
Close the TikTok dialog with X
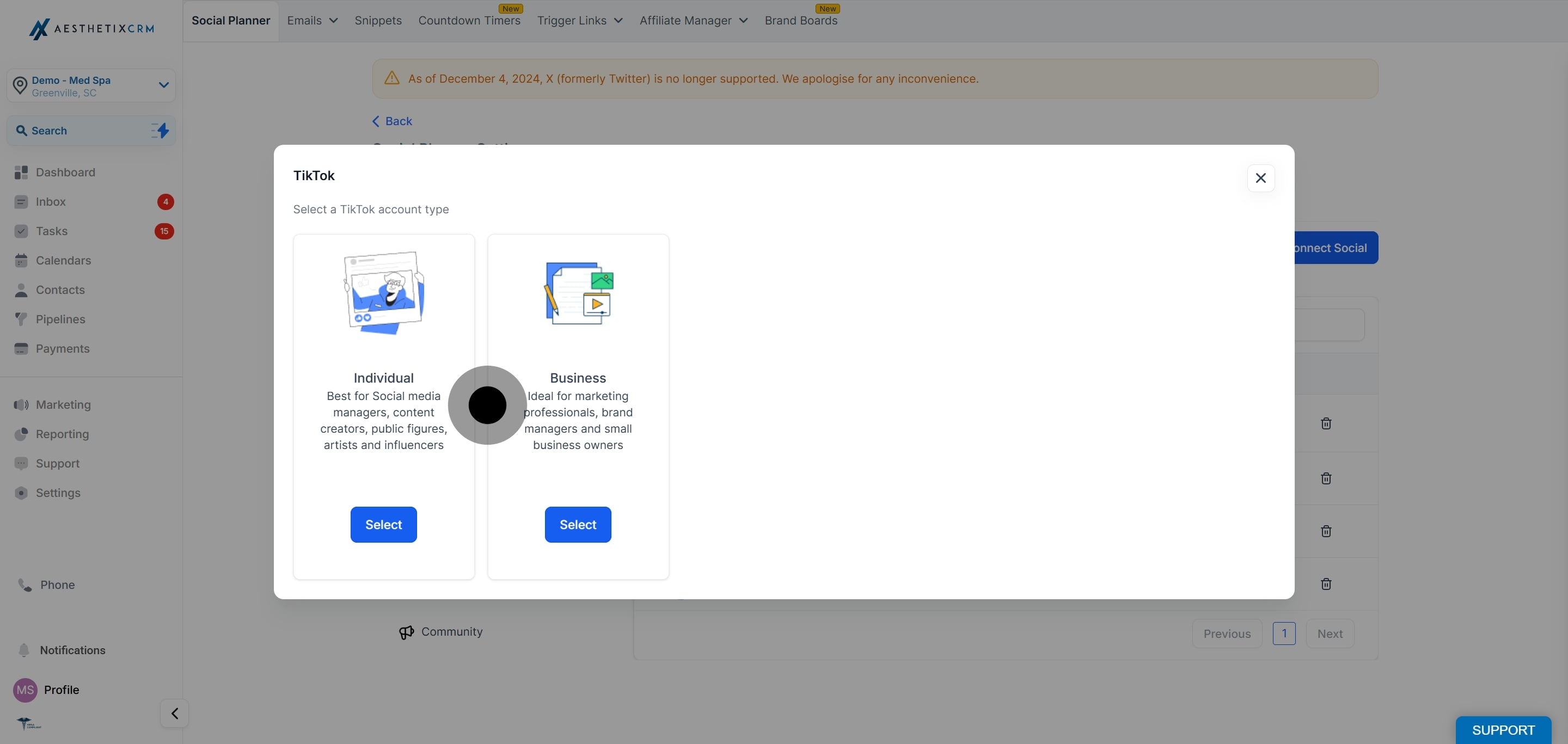(x=1260, y=178)
